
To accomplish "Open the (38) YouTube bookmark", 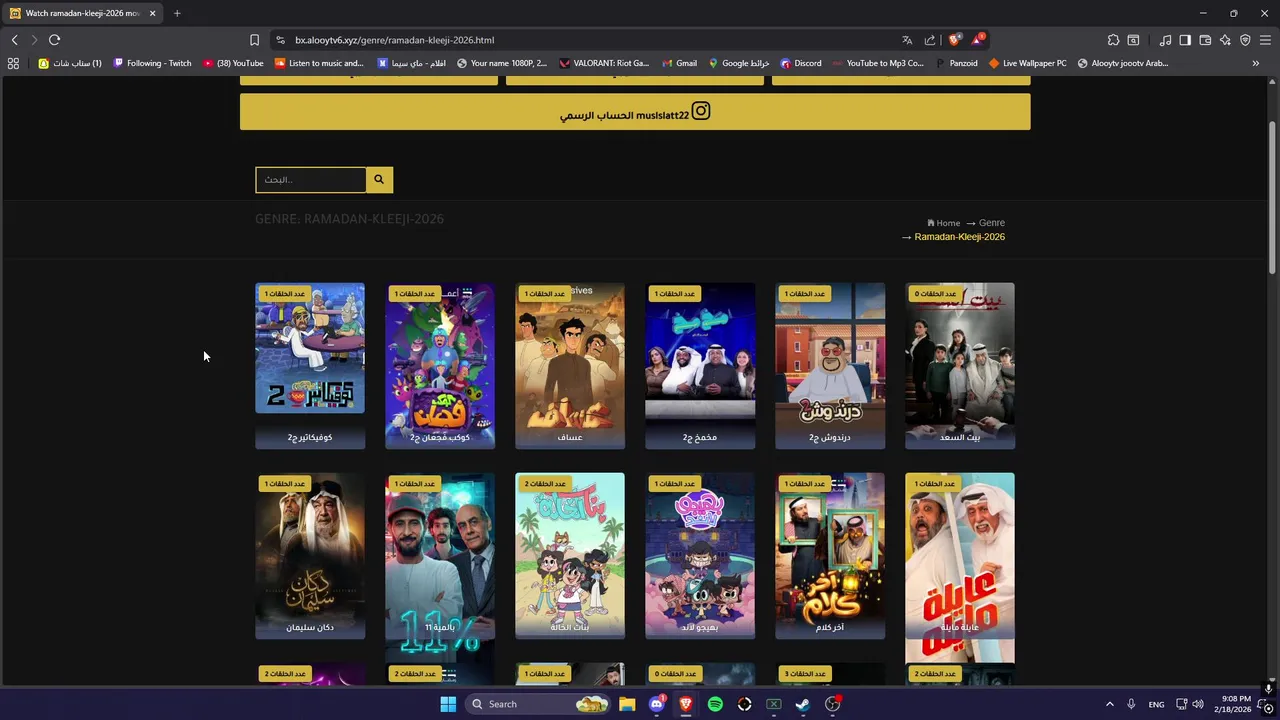I will (233, 63).
